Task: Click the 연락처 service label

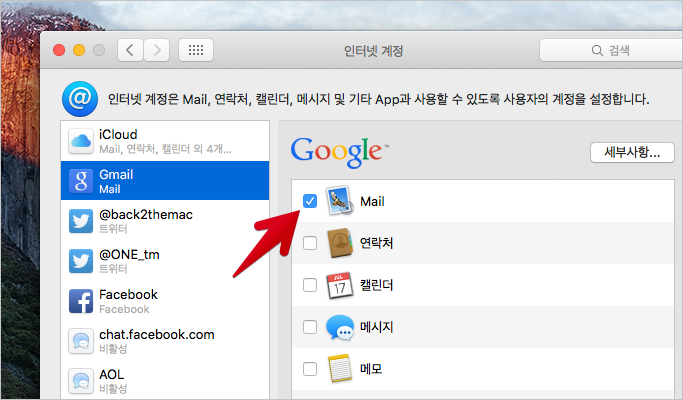Action: click(x=376, y=243)
